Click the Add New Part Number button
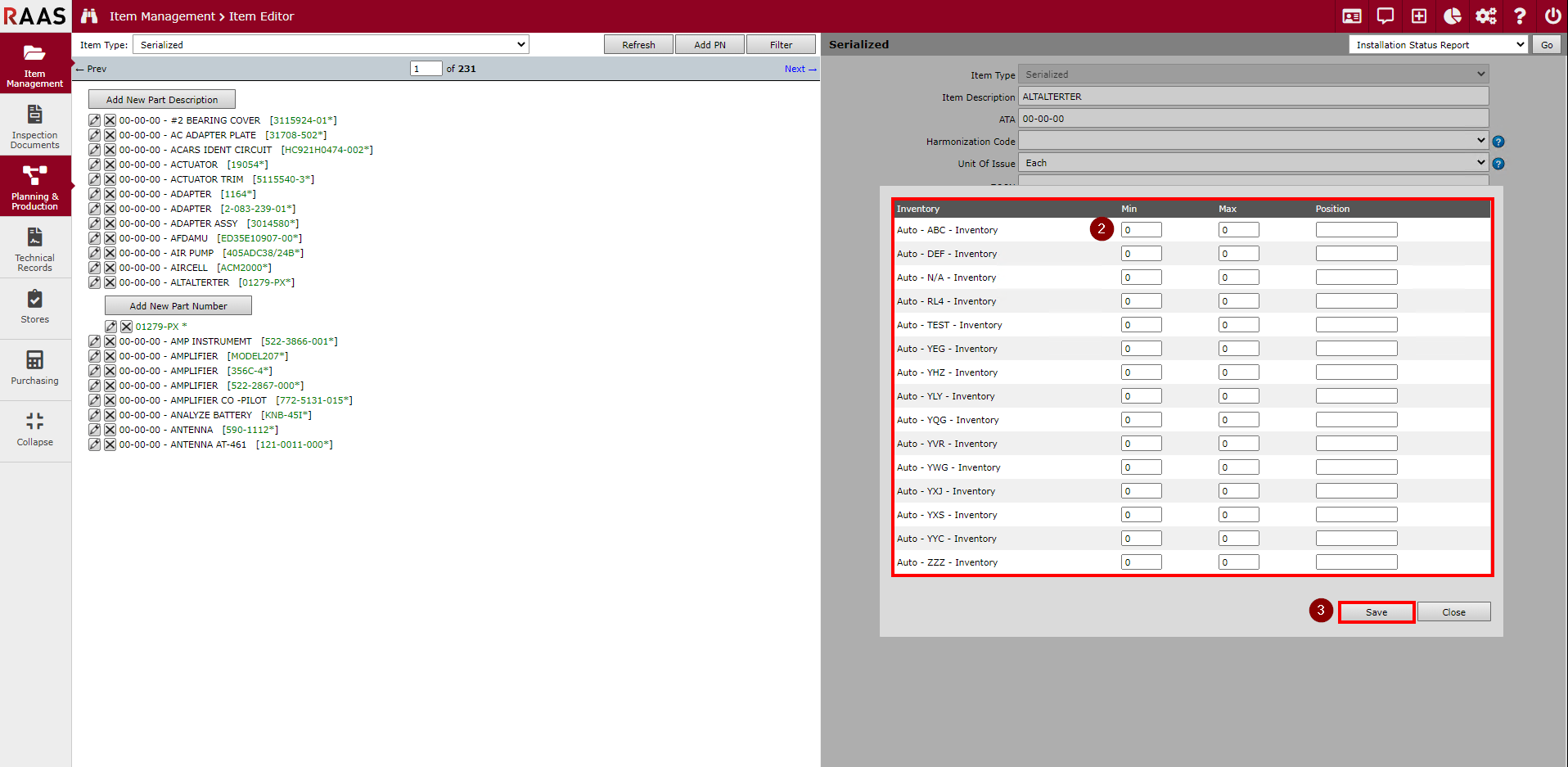1568x767 pixels. 178,306
